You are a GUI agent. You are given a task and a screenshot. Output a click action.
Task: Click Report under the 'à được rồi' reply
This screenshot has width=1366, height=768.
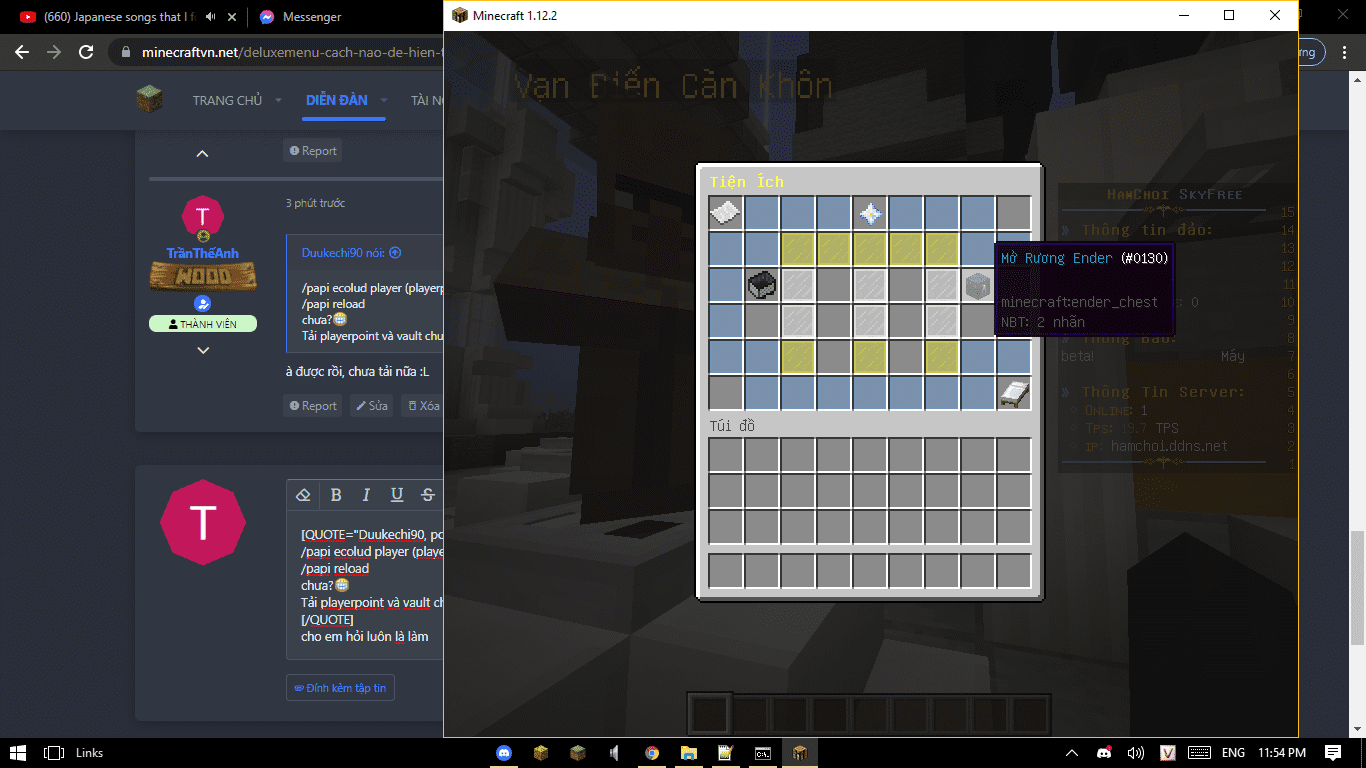(313, 406)
